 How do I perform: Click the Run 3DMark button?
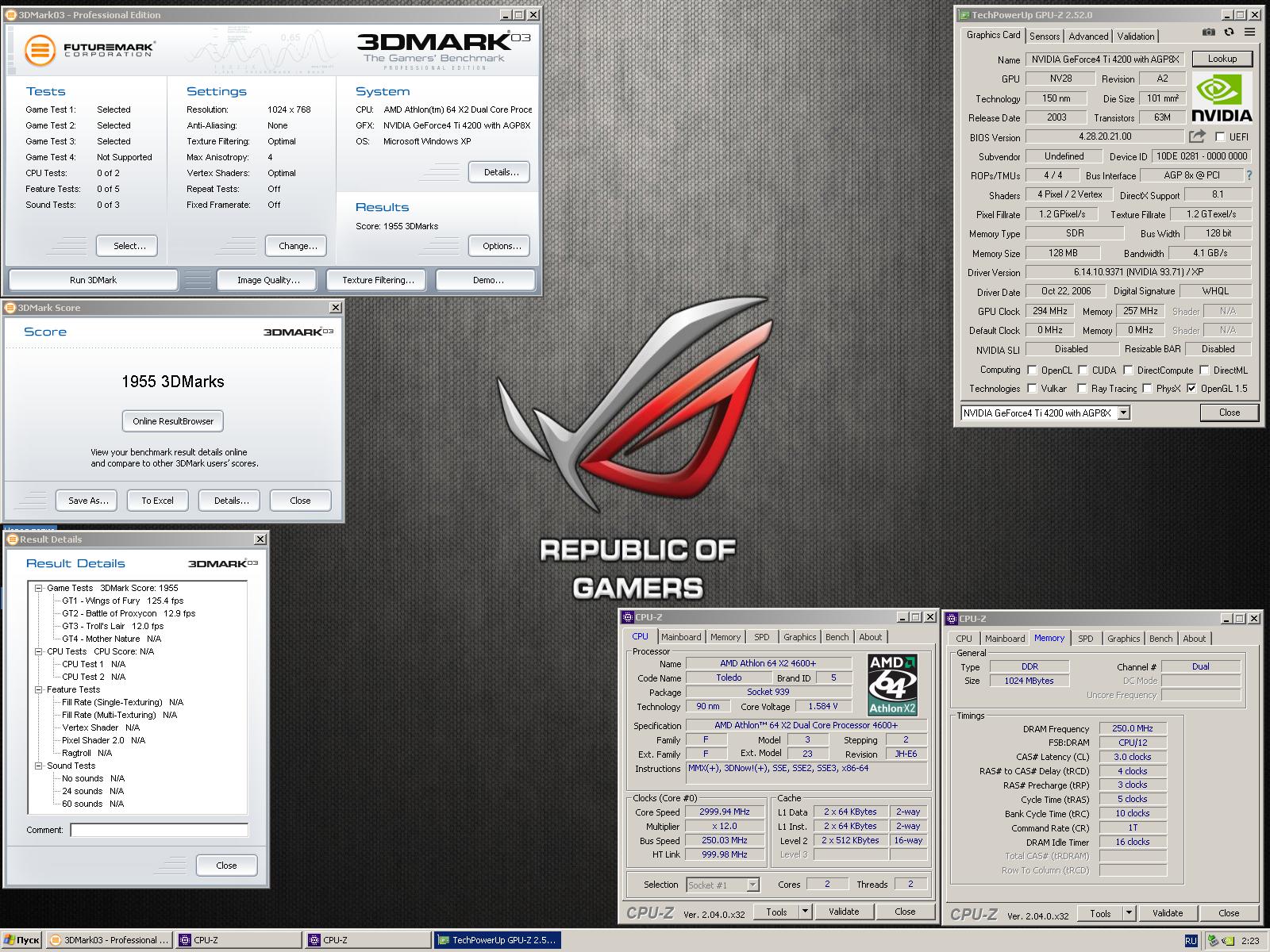(93, 280)
